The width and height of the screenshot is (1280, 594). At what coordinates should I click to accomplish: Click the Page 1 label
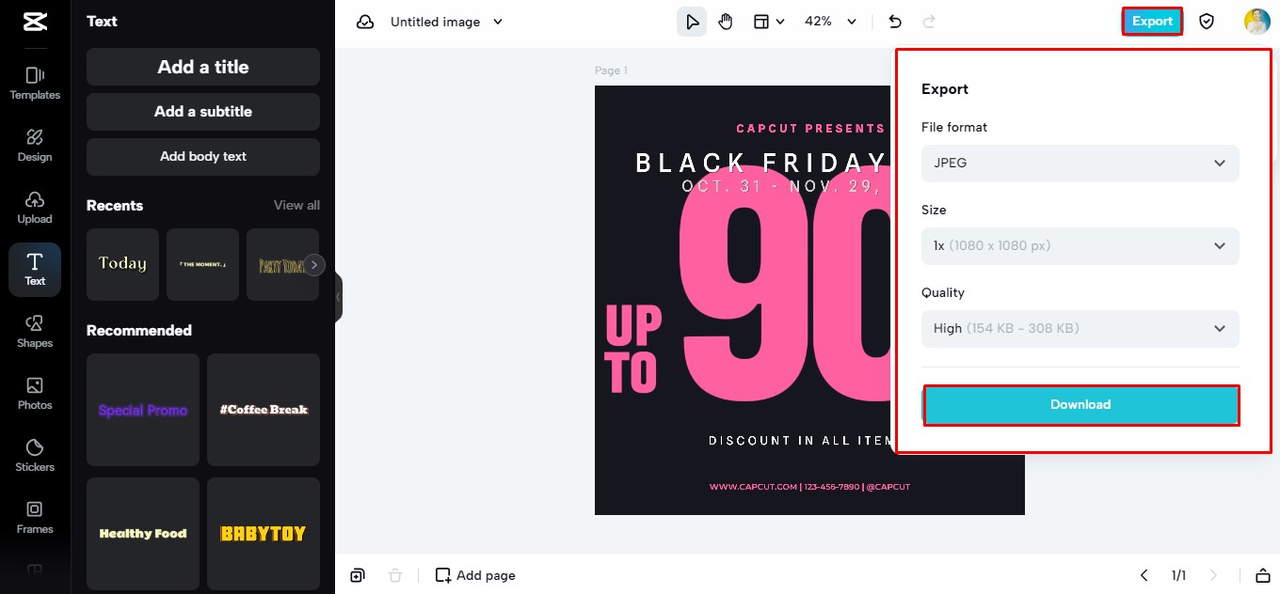(x=611, y=71)
